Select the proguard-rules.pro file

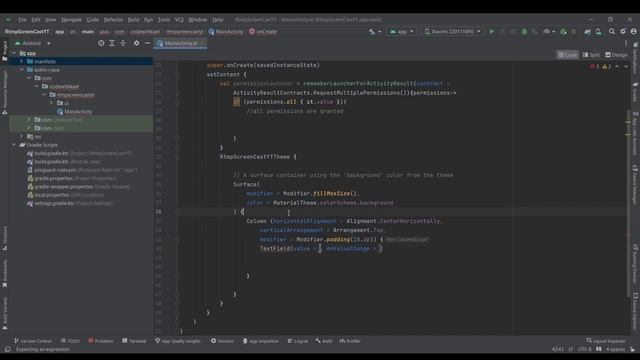click(55, 170)
